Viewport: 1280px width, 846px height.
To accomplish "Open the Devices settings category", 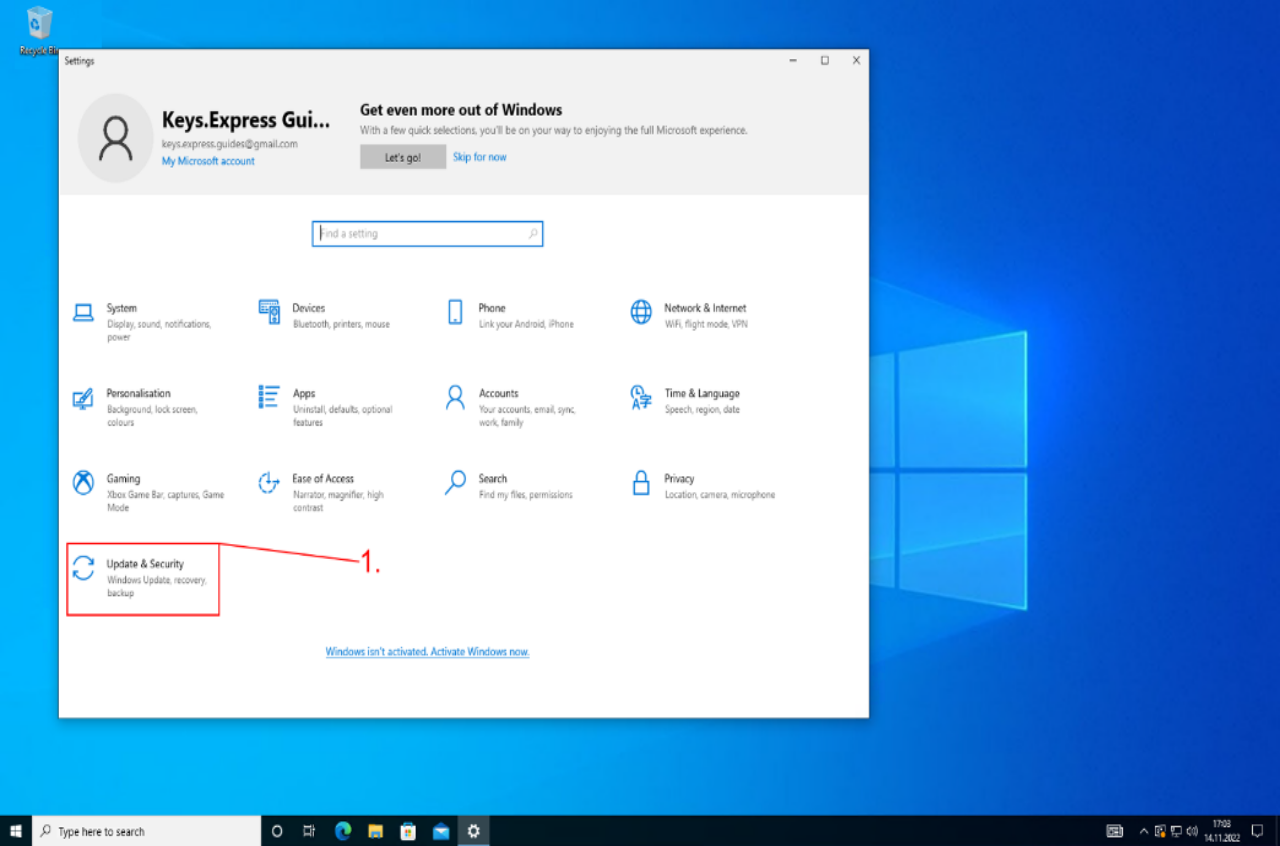I will point(308,309).
